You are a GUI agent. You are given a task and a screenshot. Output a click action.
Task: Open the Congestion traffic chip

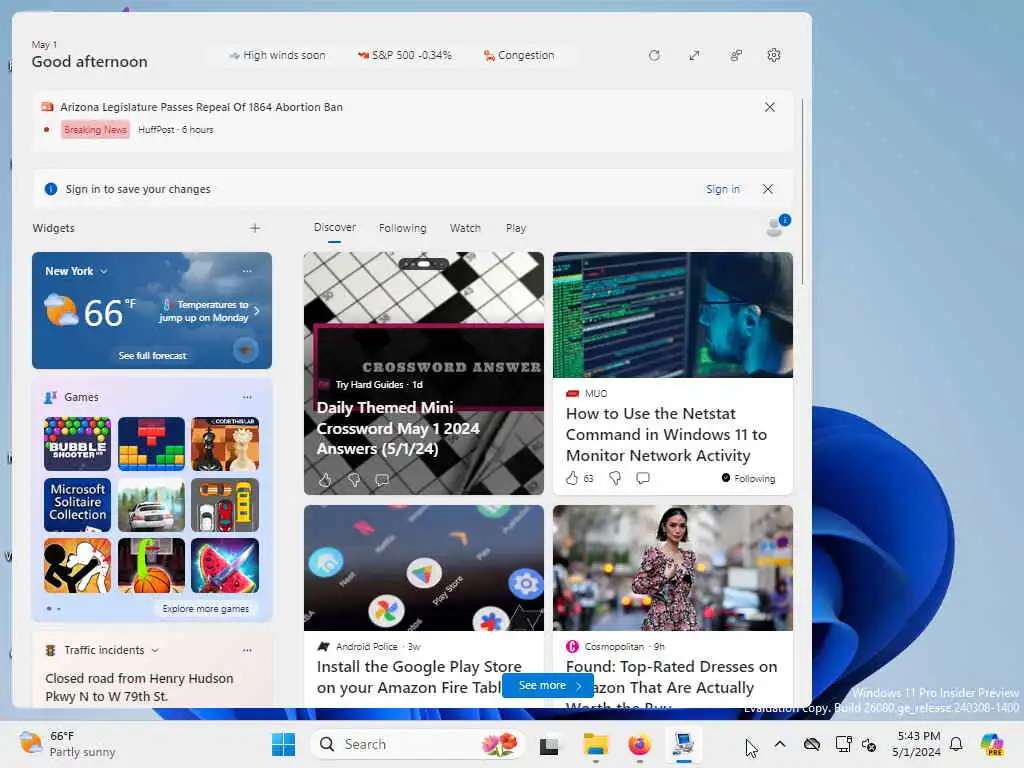[519, 56]
